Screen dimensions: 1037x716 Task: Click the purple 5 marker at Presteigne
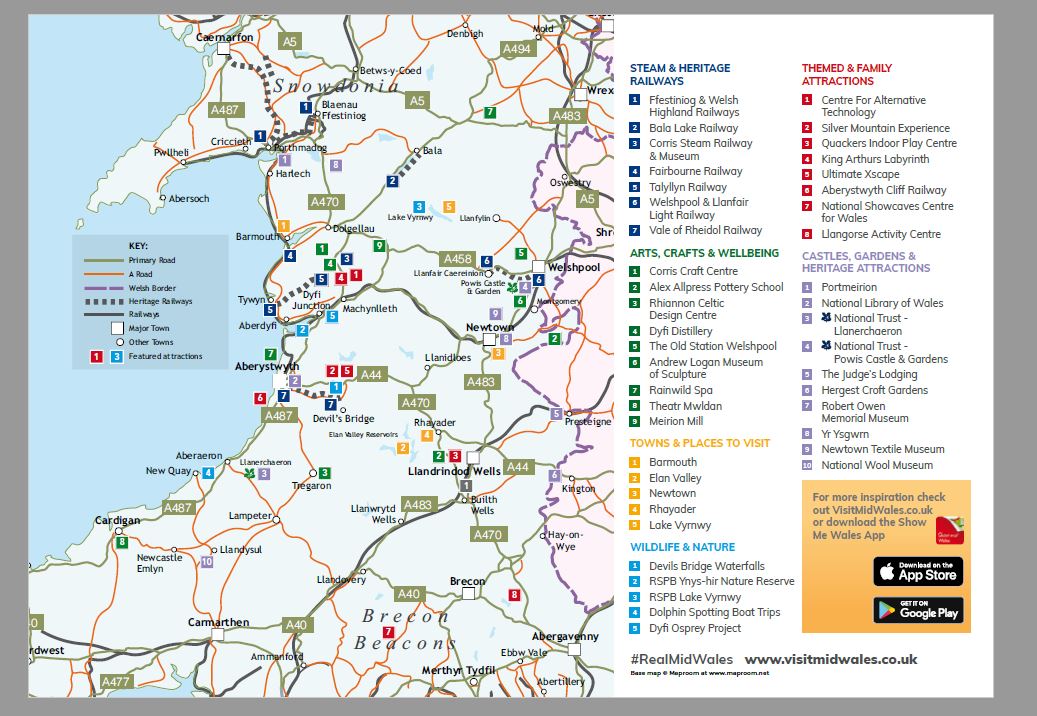point(556,414)
